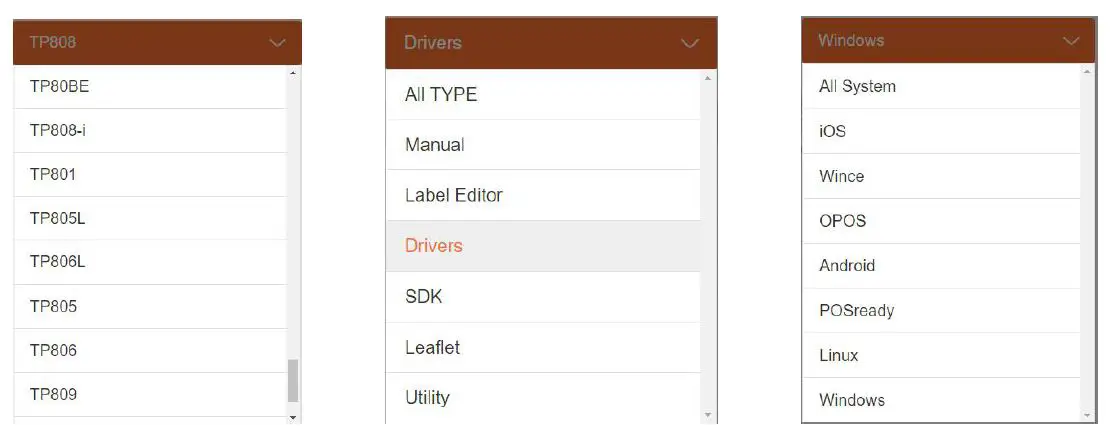
Task: Select the highlighted Drivers option
Action: click(434, 246)
